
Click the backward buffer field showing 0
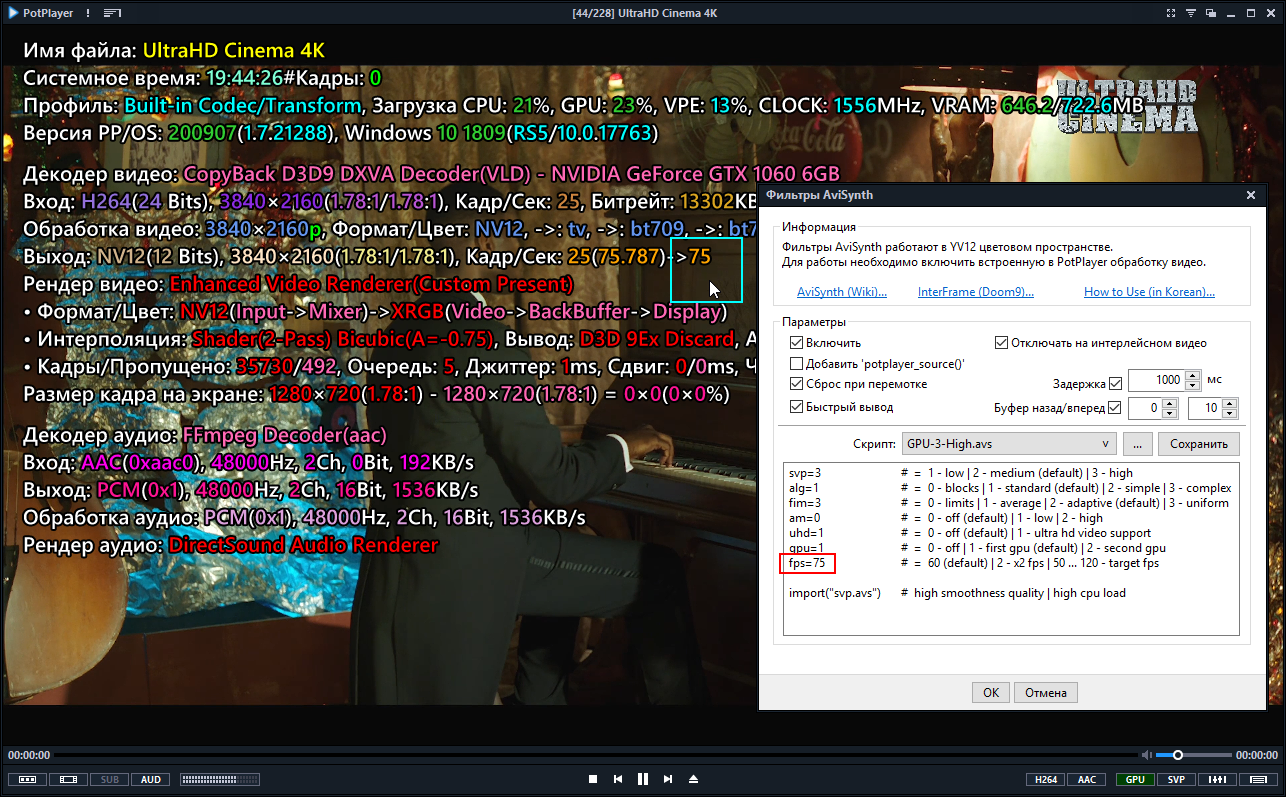point(1145,408)
